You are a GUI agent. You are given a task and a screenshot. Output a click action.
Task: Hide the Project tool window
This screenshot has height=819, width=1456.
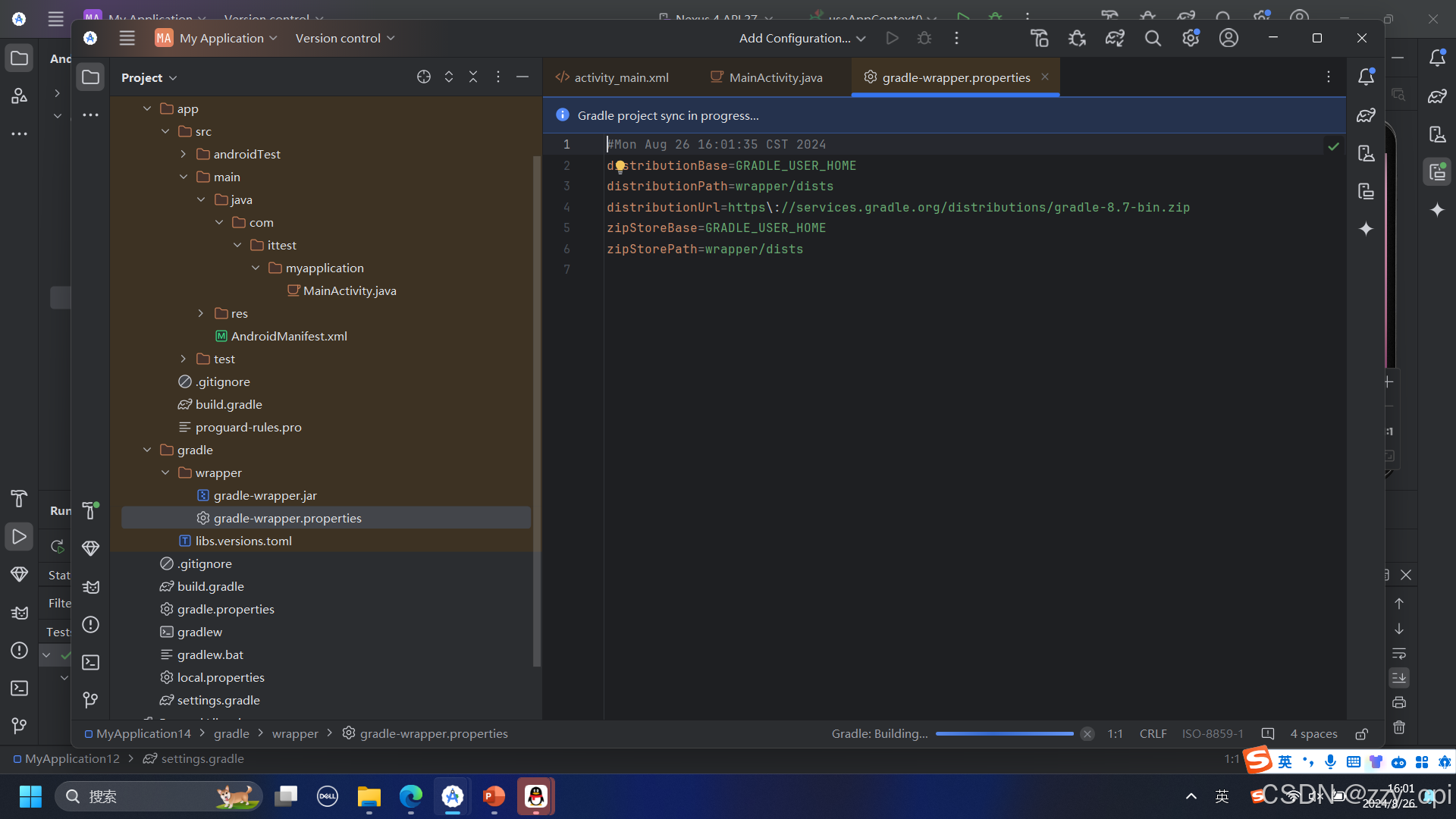point(522,77)
